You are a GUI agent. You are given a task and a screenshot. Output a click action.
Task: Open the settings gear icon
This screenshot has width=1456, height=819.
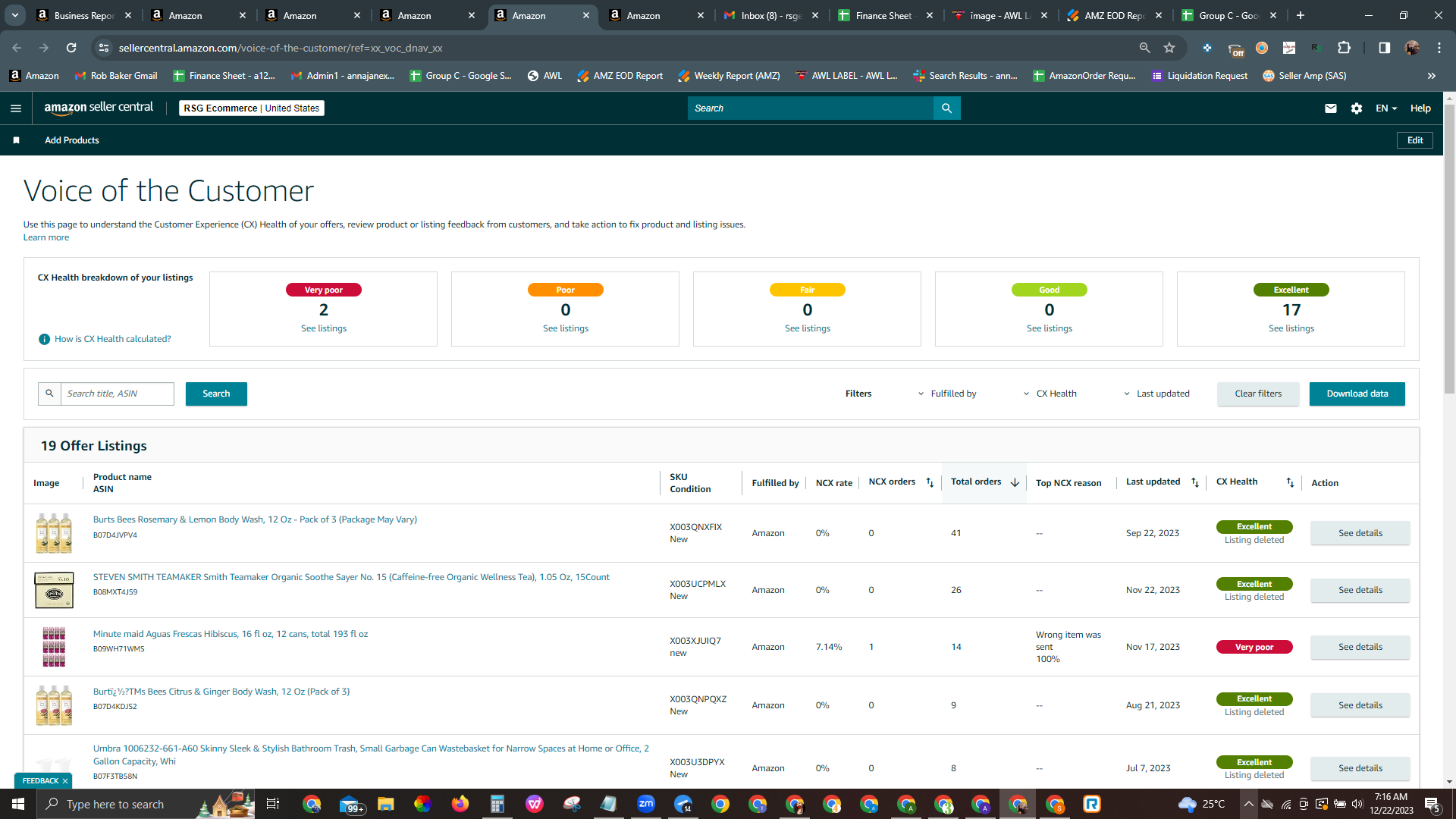(x=1357, y=108)
